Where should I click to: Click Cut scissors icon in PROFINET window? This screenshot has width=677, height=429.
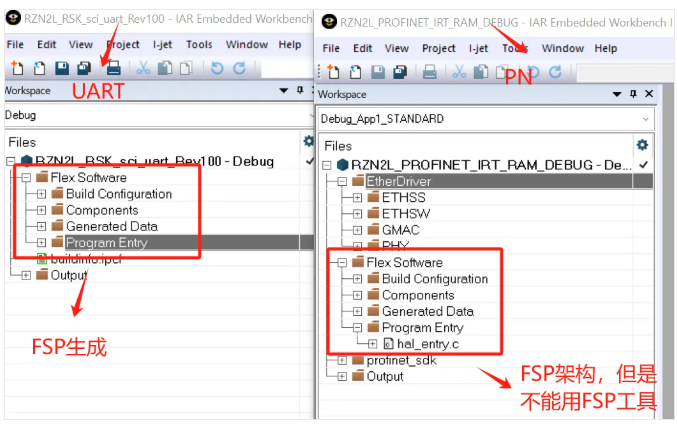point(459,72)
